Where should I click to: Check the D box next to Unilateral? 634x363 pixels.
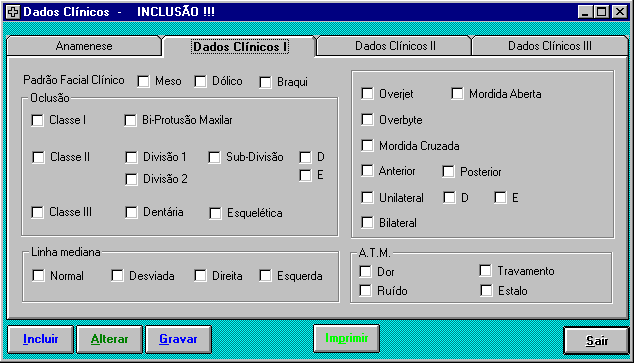(x=449, y=198)
